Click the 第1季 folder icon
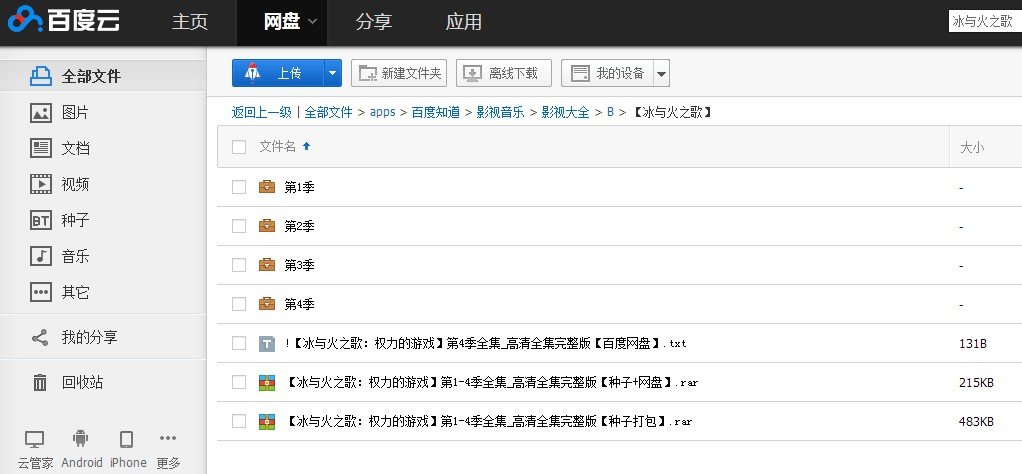Viewport: 1022px width, 474px height. [267, 187]
